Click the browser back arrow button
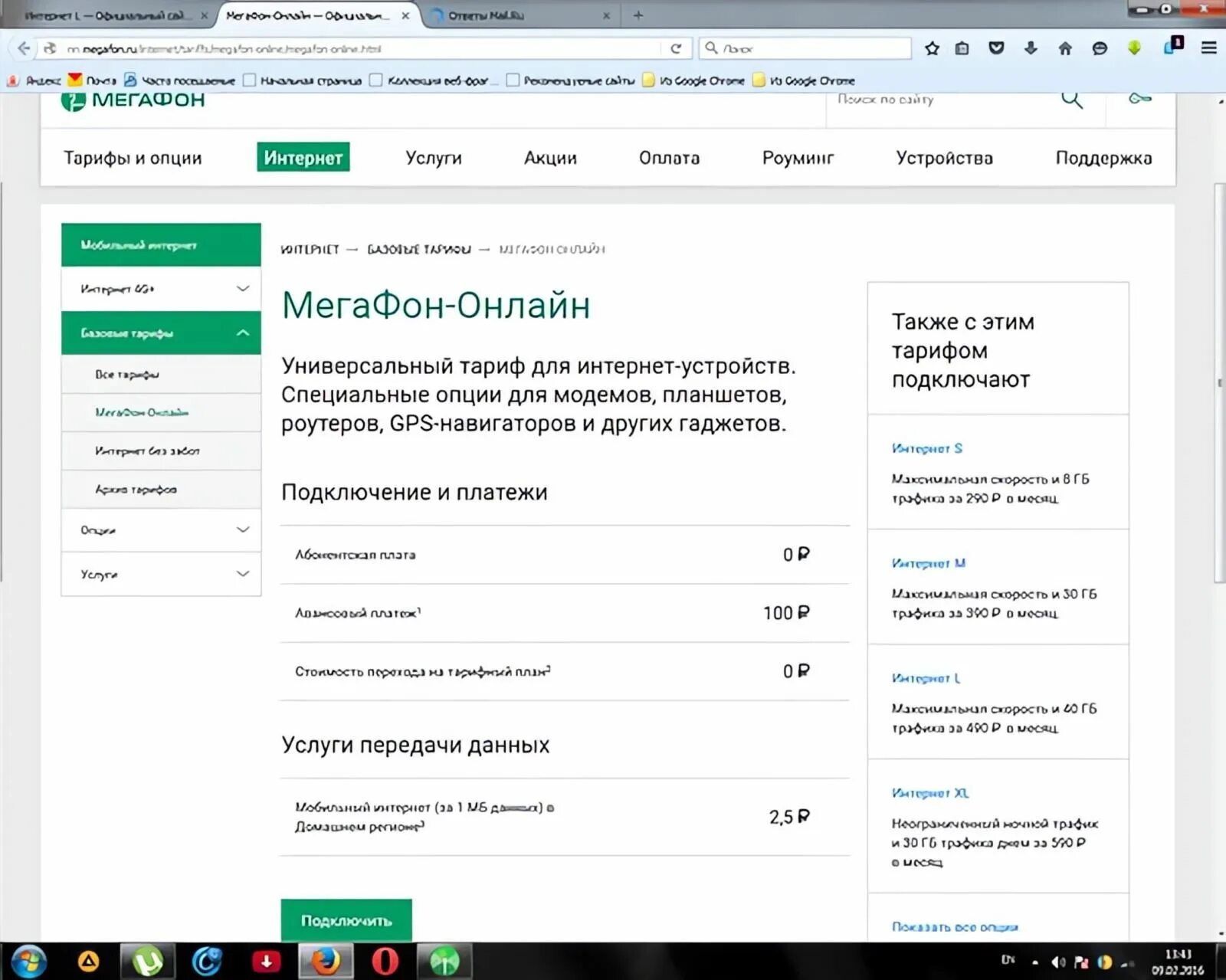 pos(23,48)
